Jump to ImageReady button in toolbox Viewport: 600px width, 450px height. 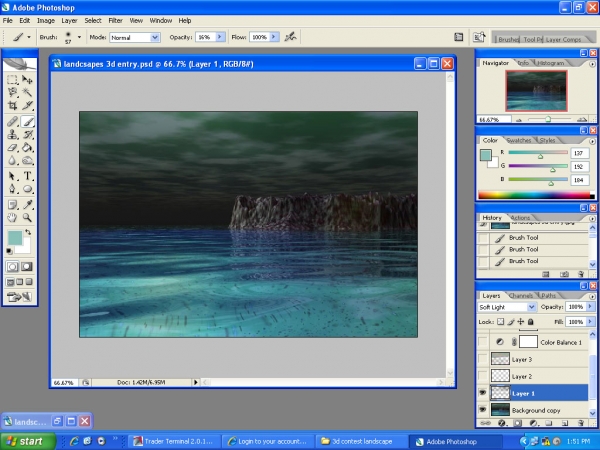19,297
